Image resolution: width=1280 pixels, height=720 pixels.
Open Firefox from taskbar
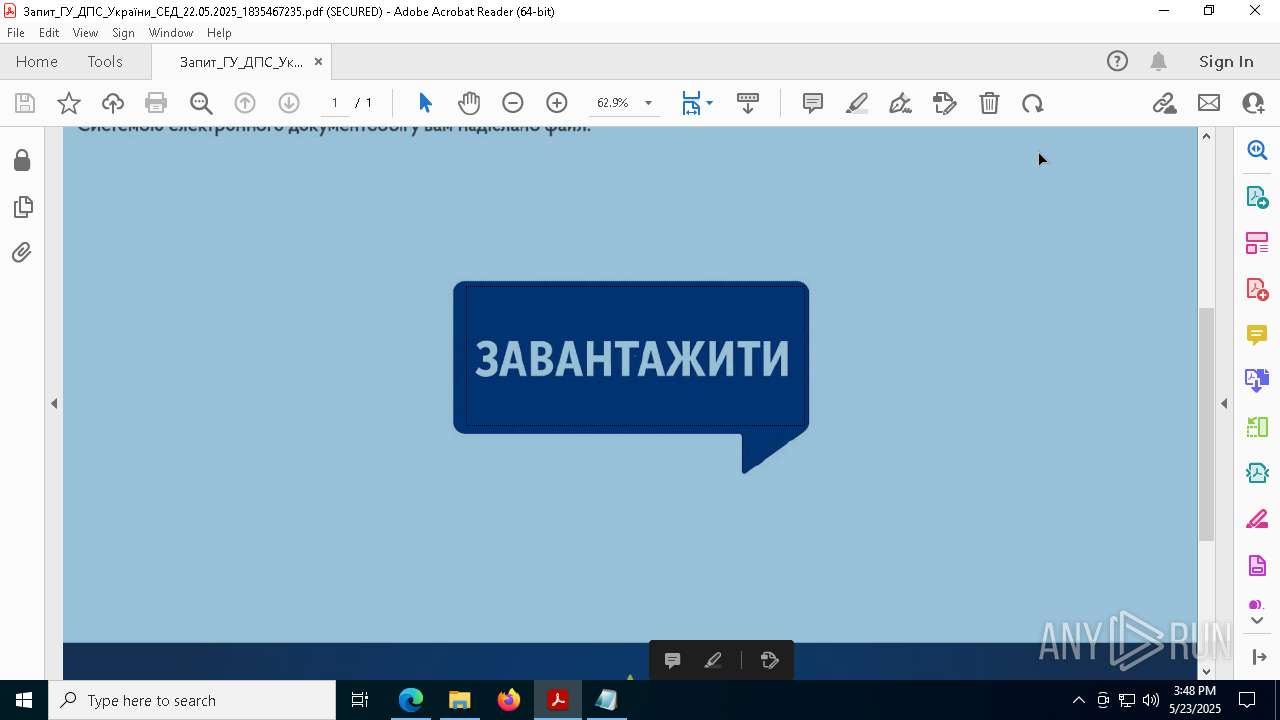point(509,700)
